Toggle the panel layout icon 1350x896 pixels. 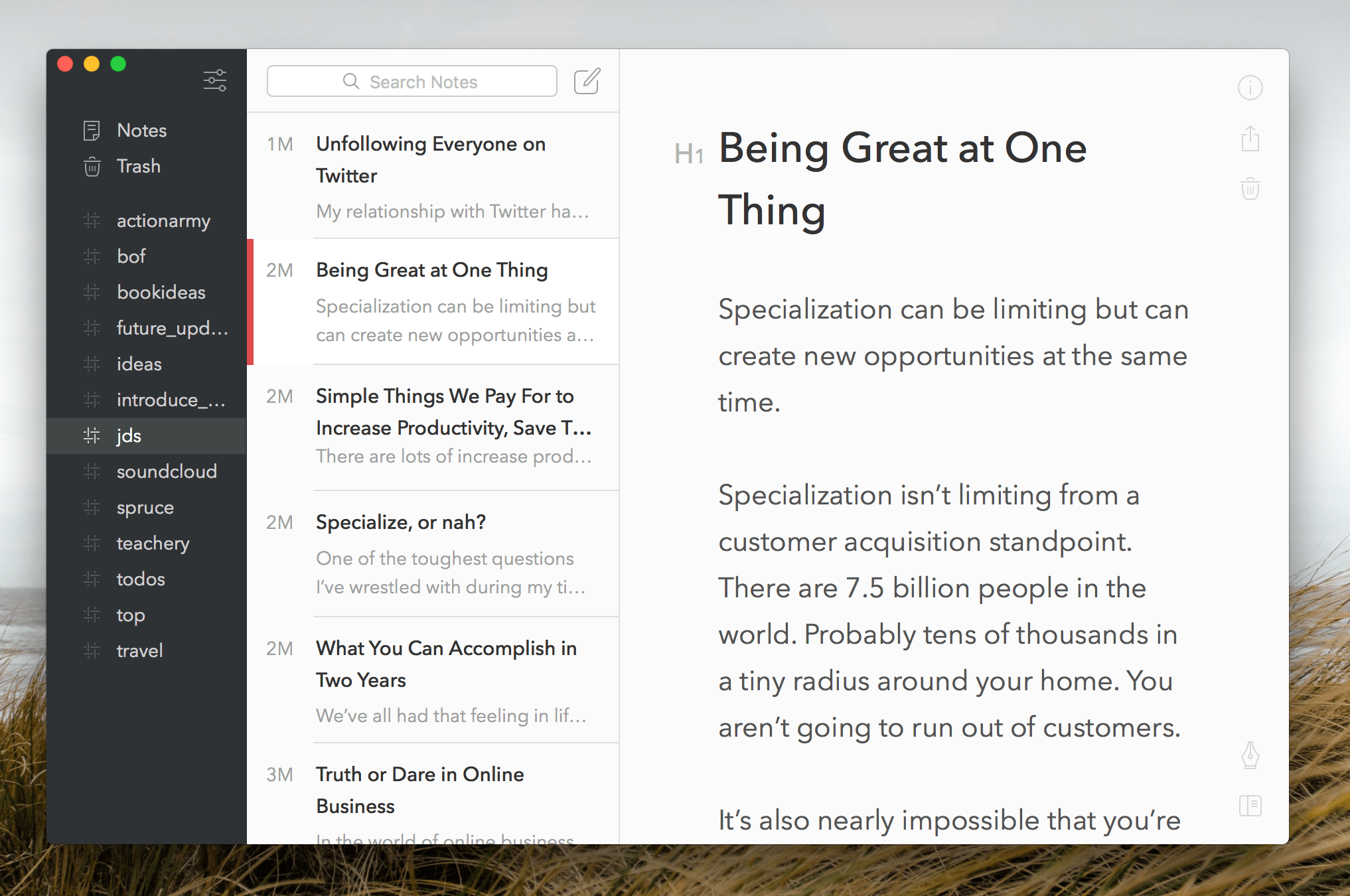[1250, 806]
